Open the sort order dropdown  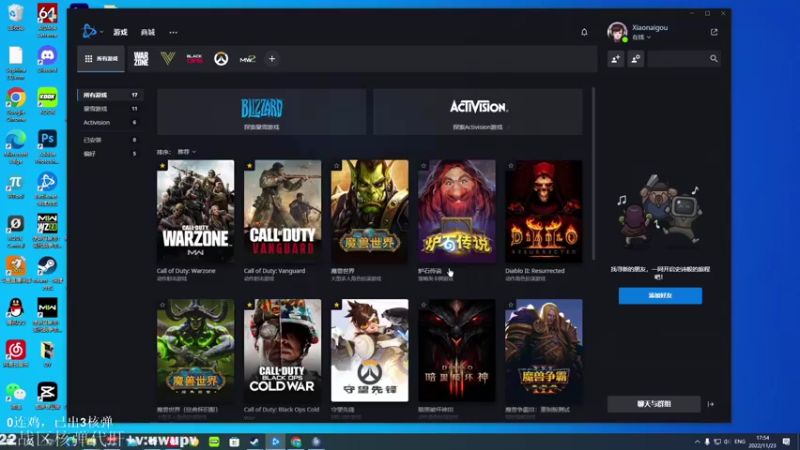click(x=186, y=152)
